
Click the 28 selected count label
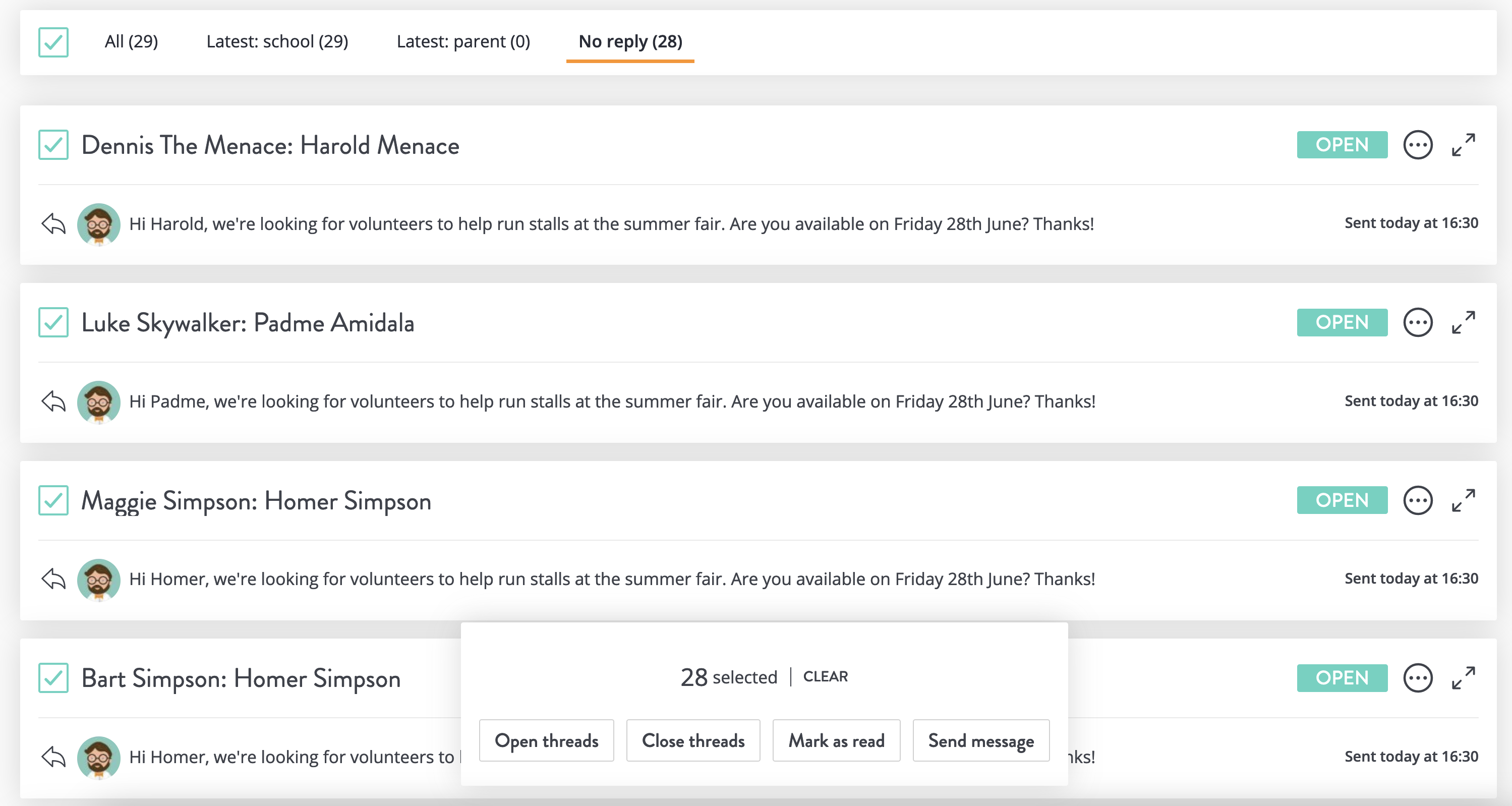[x=728, y=677]
